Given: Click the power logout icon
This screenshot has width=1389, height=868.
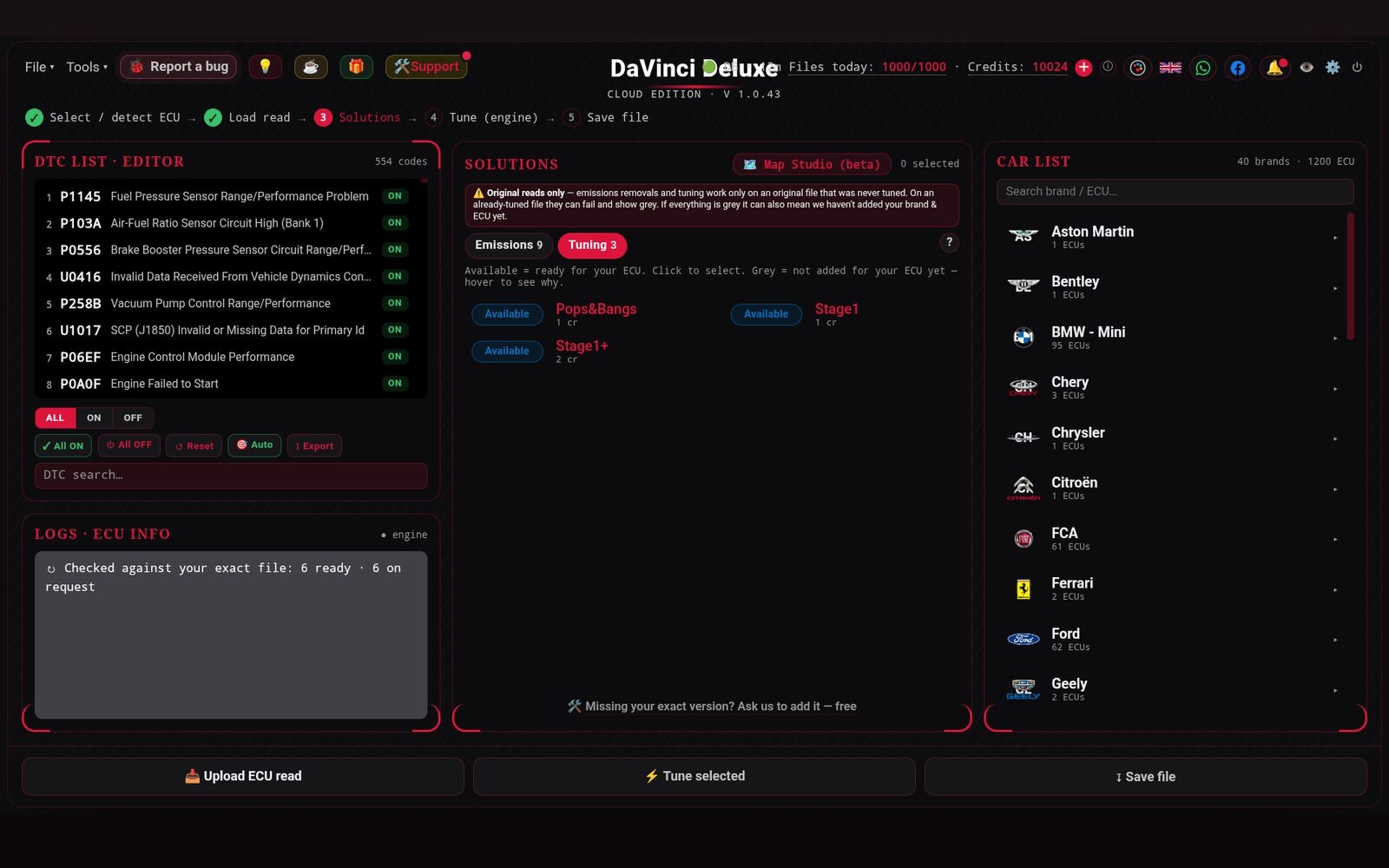Looking at the screenshot, I should tap(1357, 67).
